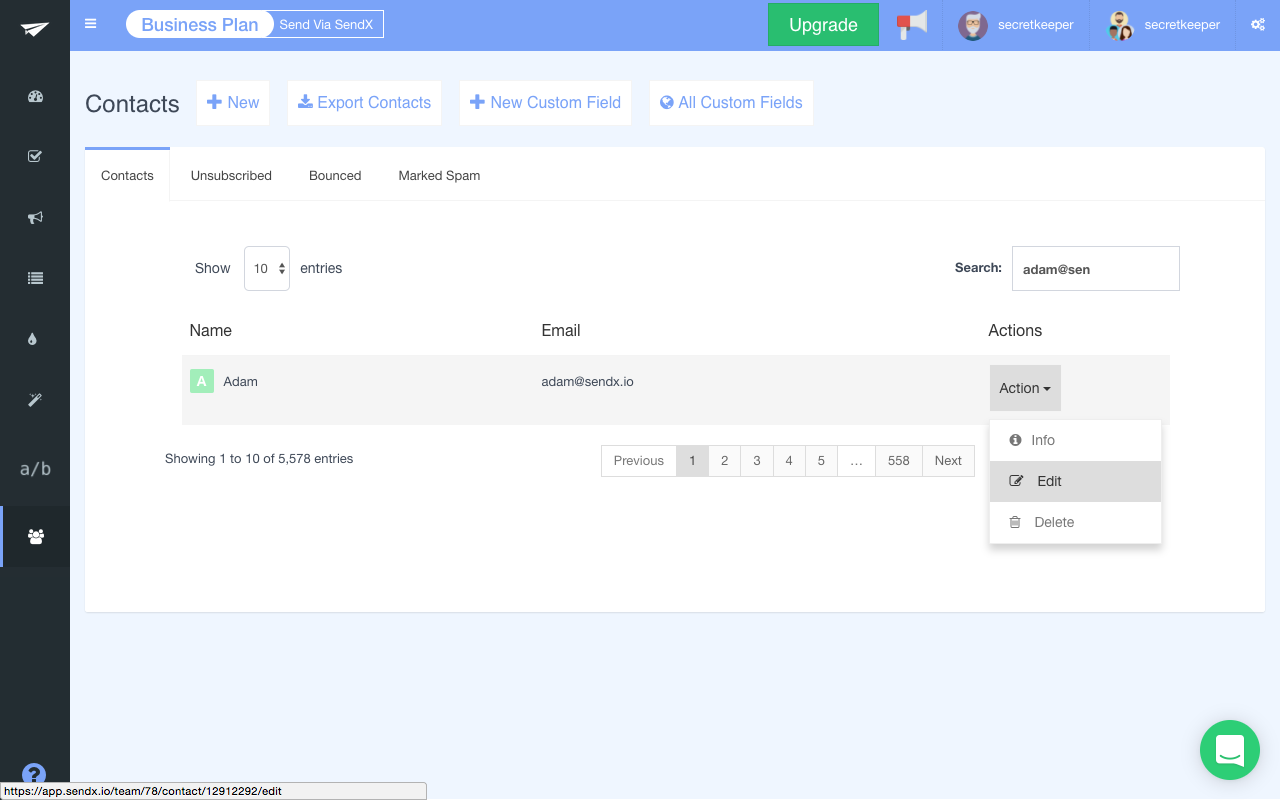Switch to the Unsubscribed tab
This screenshot has width=1280, height=800.
coord(231,175)
